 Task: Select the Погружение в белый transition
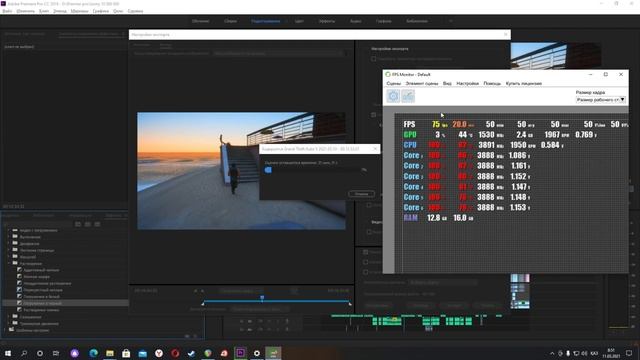(41, 297)
